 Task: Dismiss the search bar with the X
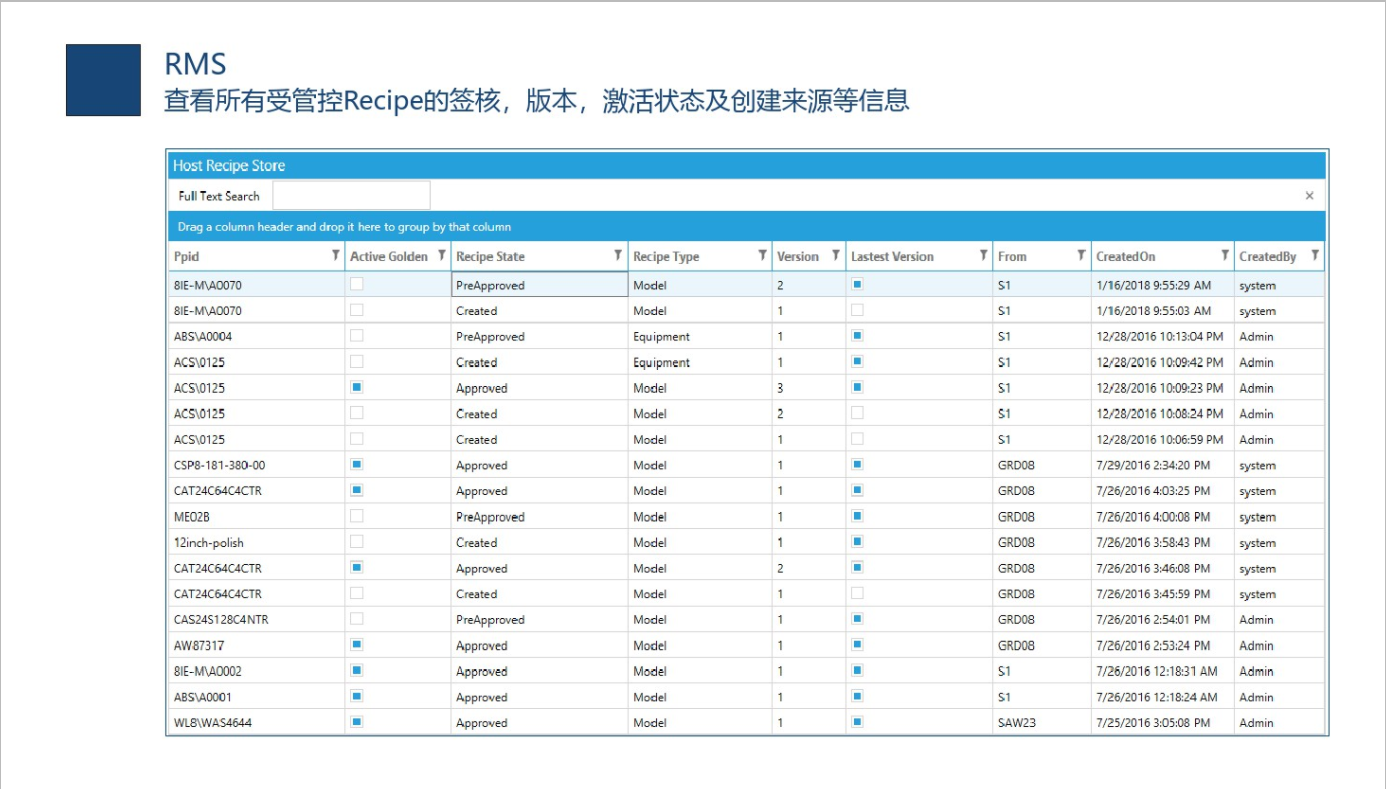pyautogui.click(x=1309, y=195)
